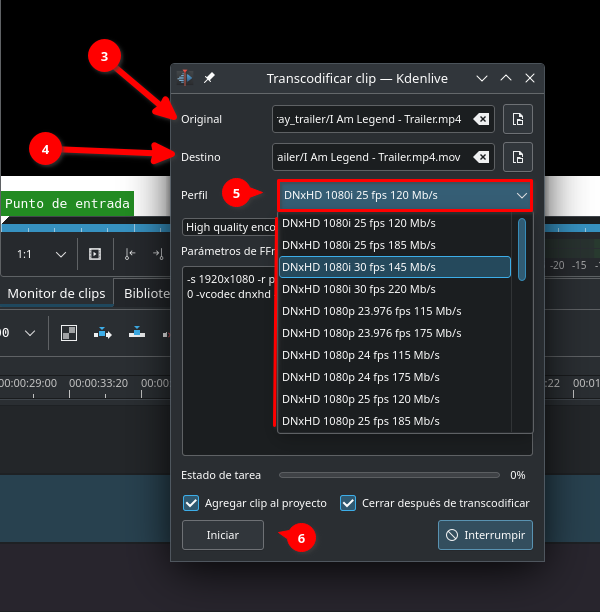The image size is (600, 612).
Task: Choose DNxHD 1080i 30 fps 145 Mb/s profile
Action: coord(395,267)
